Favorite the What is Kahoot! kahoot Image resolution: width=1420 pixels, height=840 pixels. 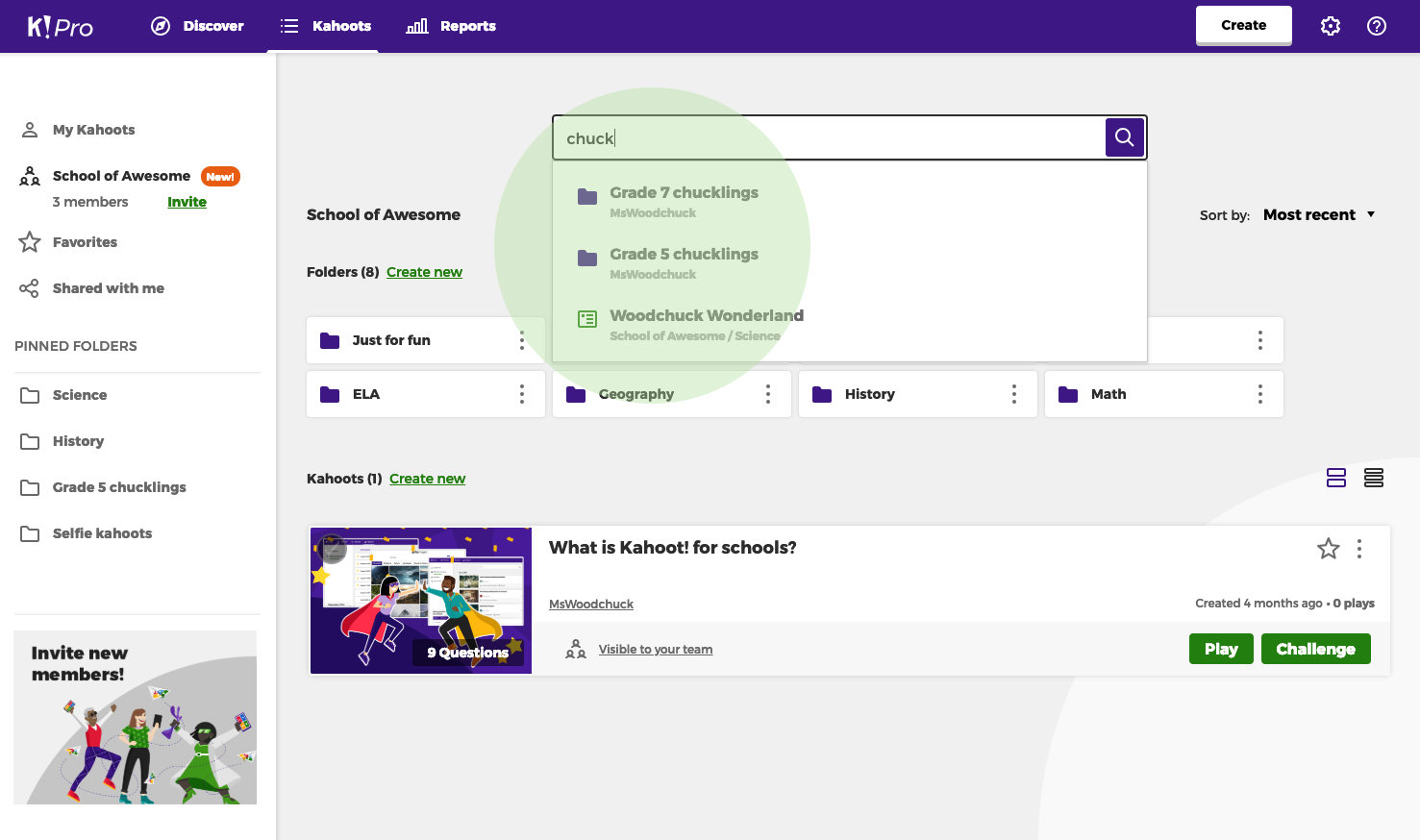pos(1329,549)
